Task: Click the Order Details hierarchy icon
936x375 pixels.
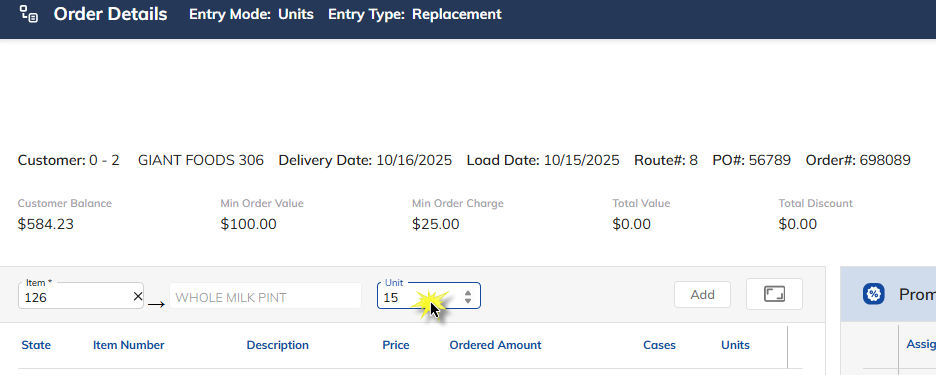Action: [x=29, y=14]
